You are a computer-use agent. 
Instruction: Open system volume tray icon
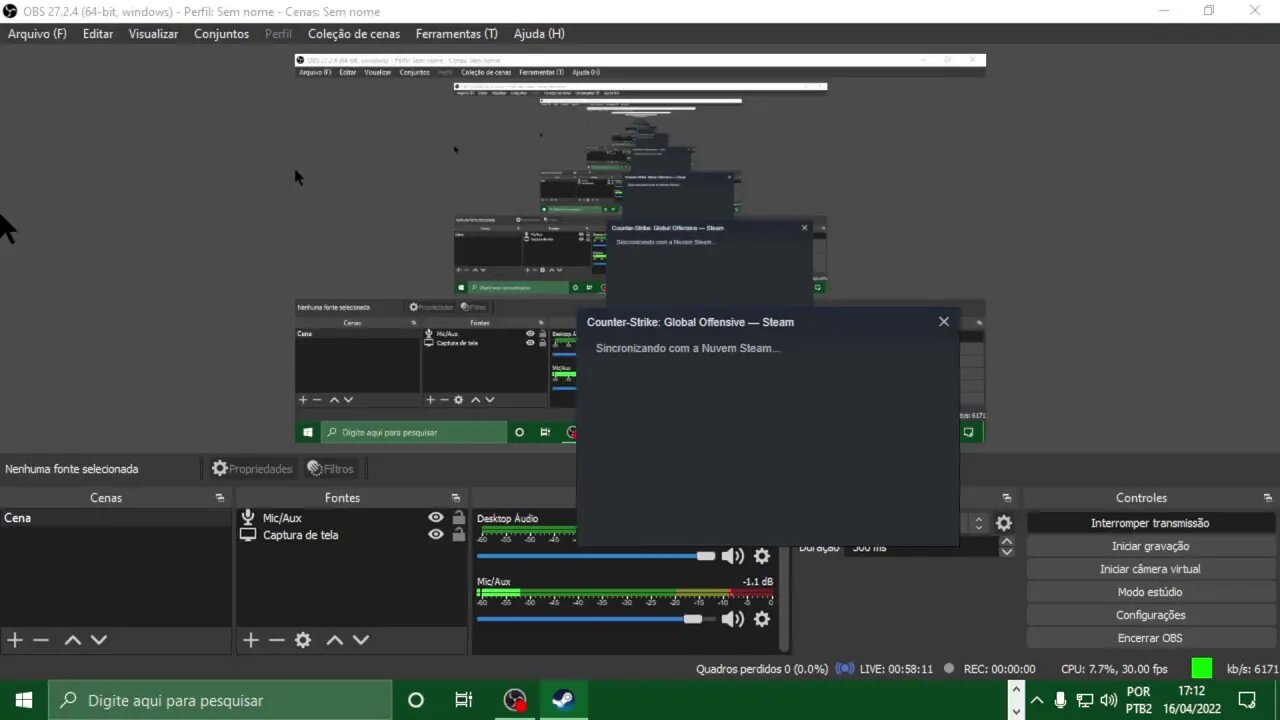(x=1109, y=700)
